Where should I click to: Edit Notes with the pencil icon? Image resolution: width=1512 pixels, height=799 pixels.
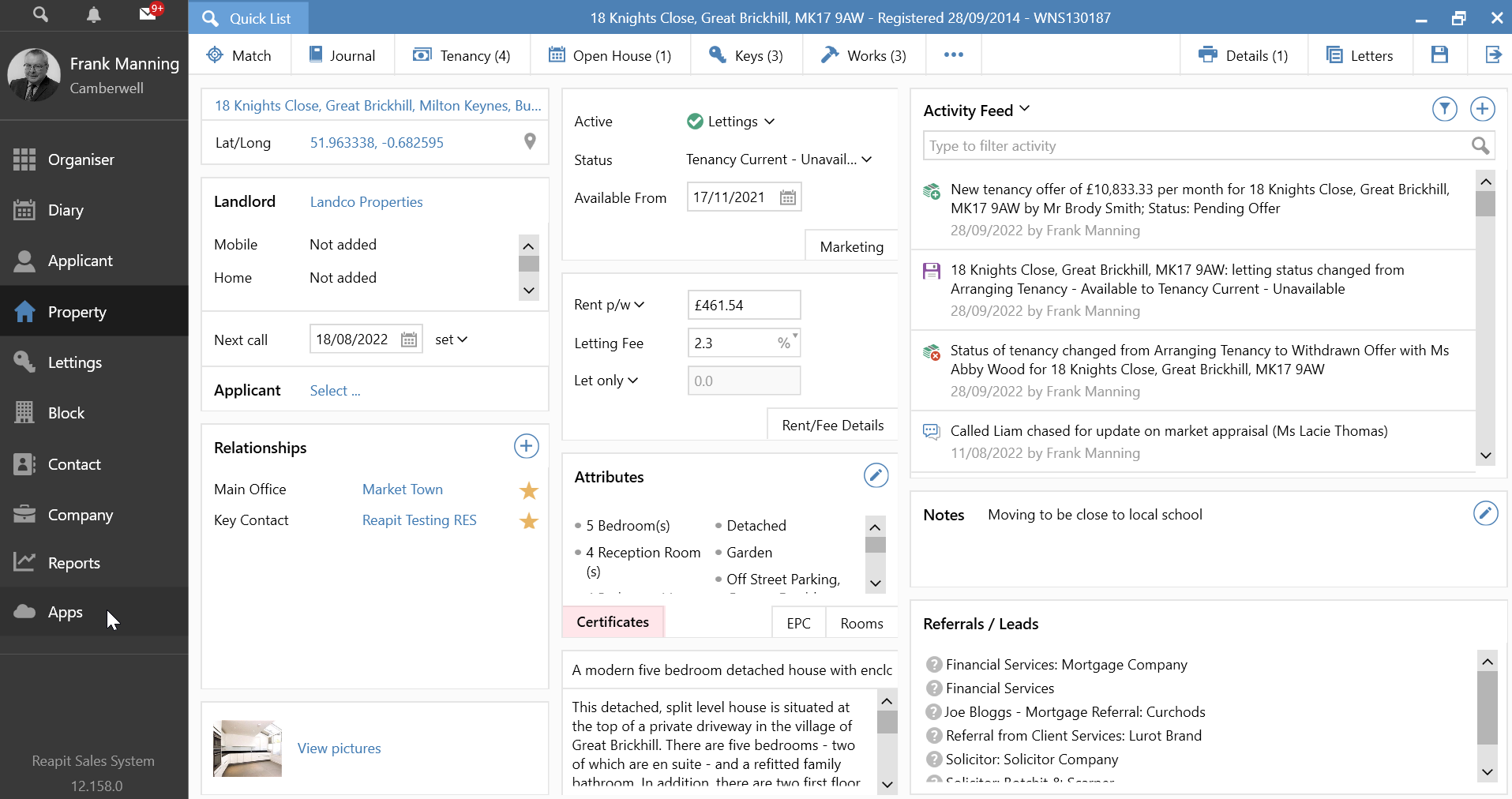click(1487, 513)
